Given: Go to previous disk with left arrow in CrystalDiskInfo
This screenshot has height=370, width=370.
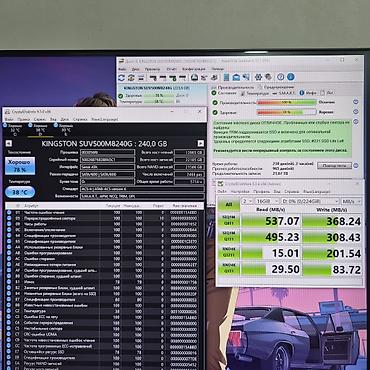Looking at the screenshot, I should click(x=9, y=144).
